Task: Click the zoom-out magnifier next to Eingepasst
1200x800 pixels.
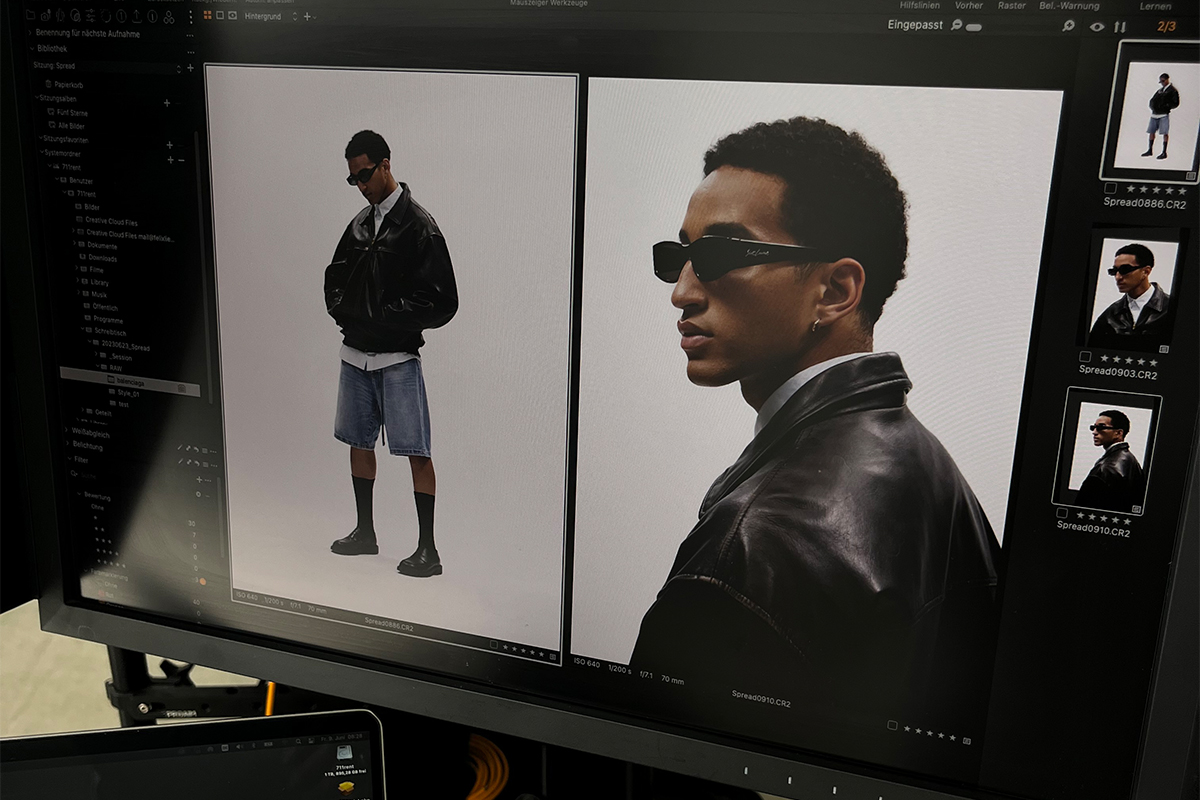Action: (x=957, y=25)
